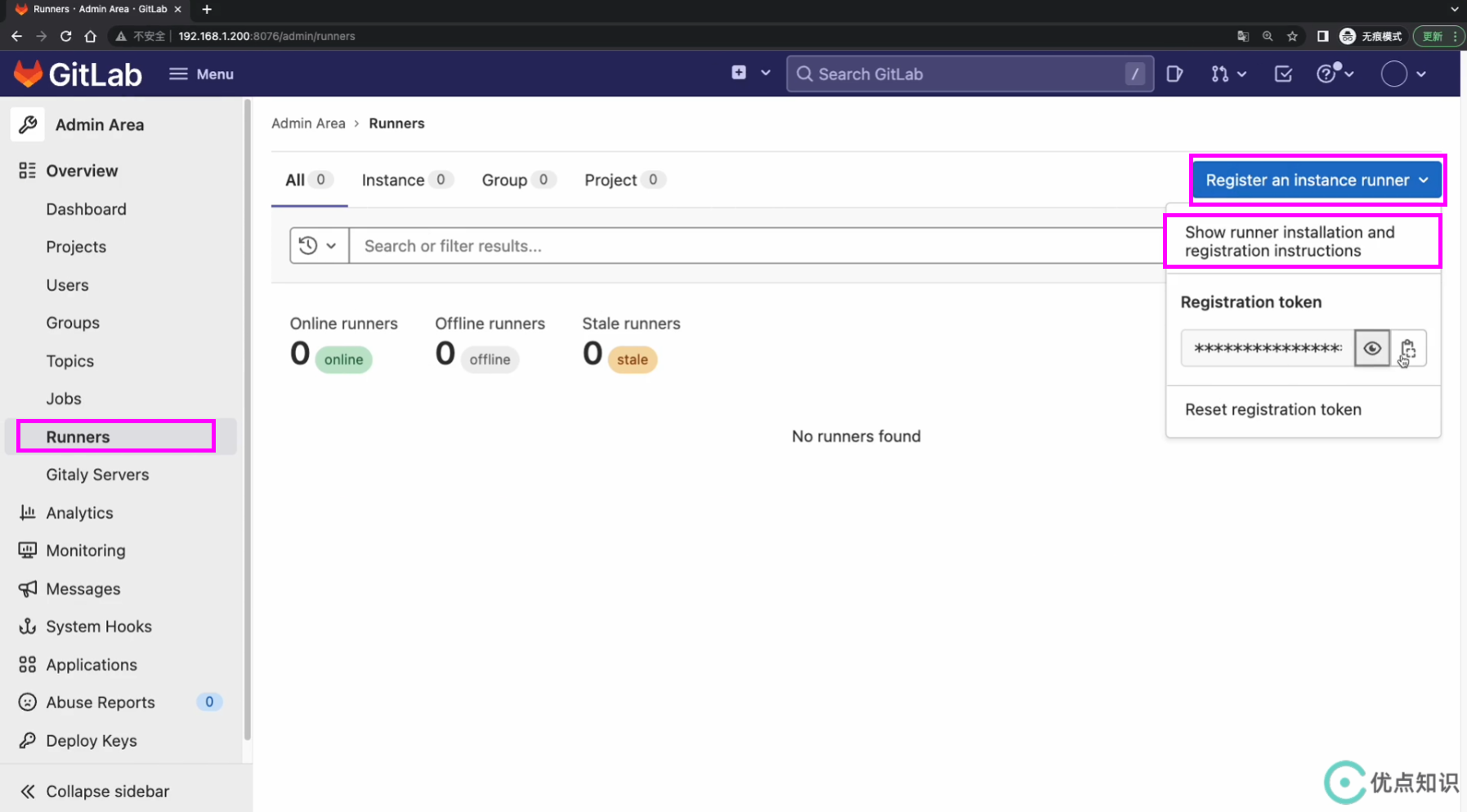Open the Help question mark icon

(1326, 74)
